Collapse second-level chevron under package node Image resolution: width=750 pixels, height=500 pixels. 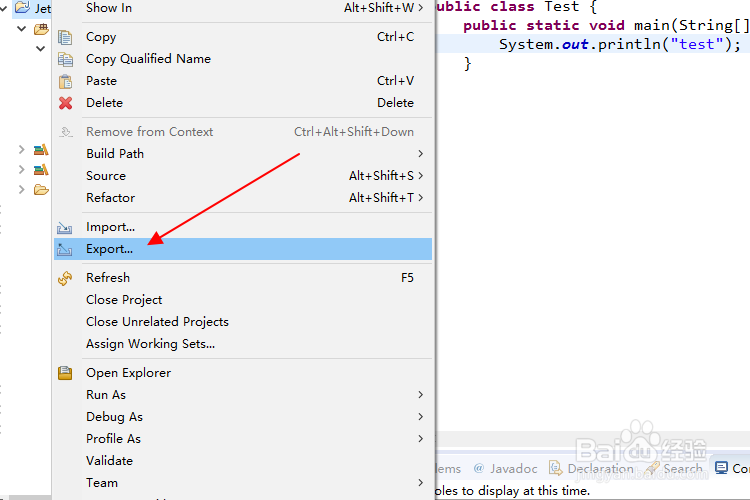[x=41, y=49]
